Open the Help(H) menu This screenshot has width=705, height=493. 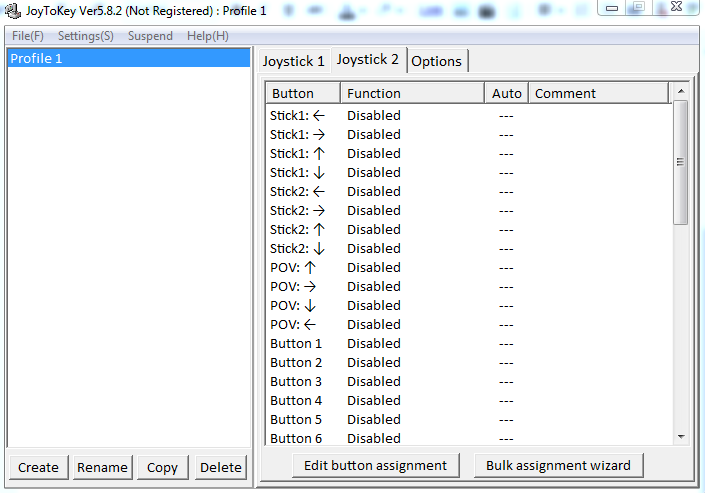(208, 36)
